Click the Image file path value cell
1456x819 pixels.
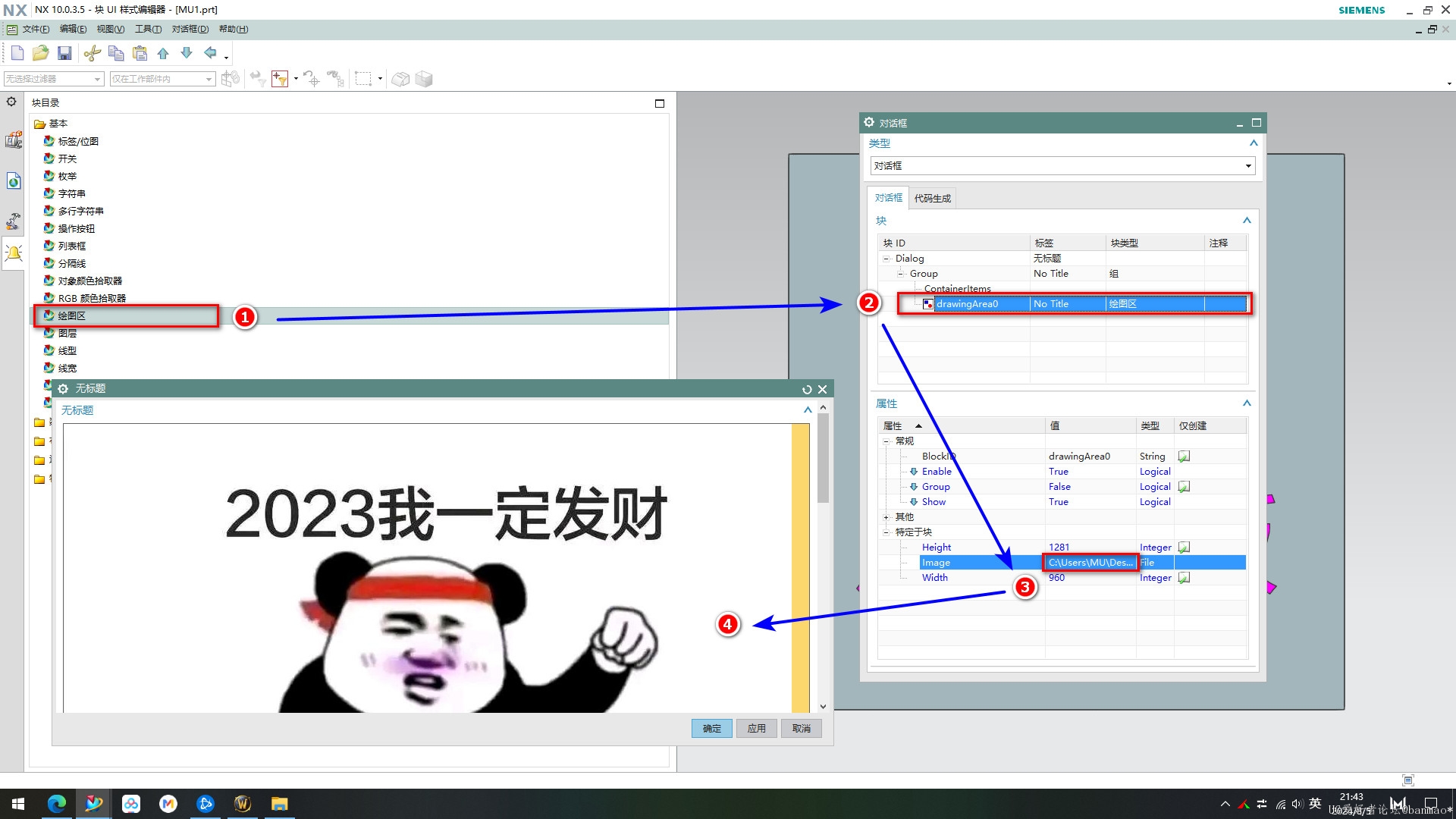coord(1090,563)
